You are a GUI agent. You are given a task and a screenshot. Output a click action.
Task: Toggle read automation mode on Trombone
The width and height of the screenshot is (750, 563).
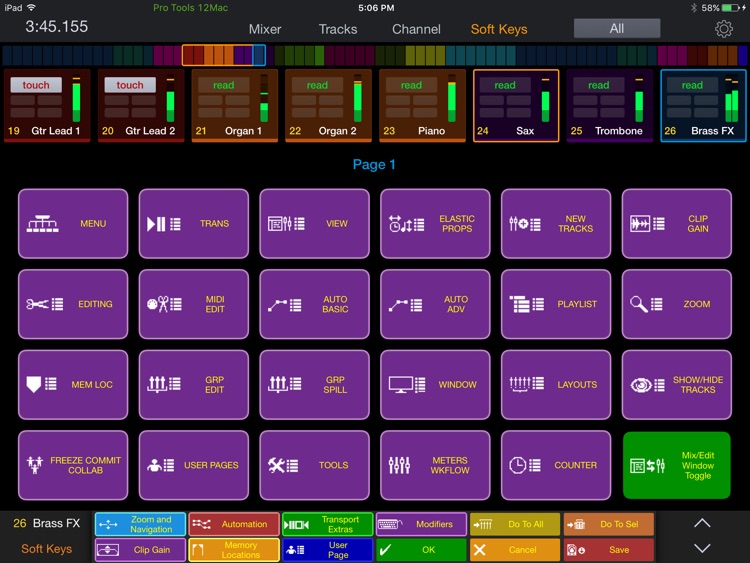(598, 85)
